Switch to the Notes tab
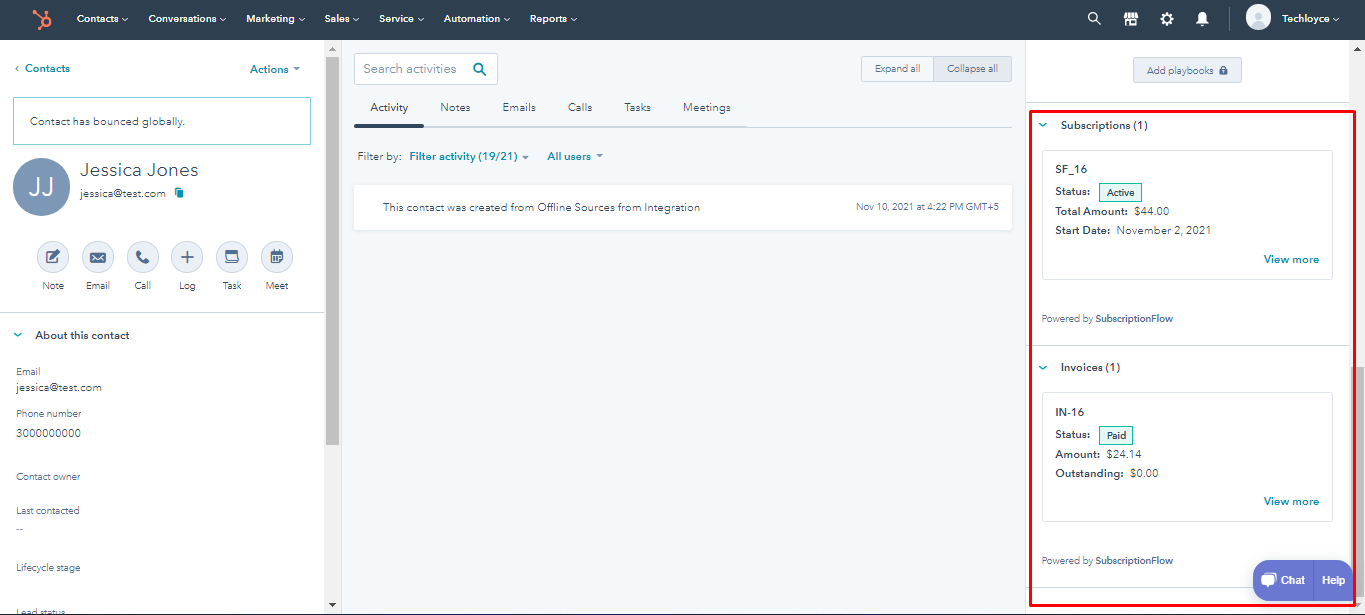The width and height of the screenshot is (1365, 615). tap(455, 107)
